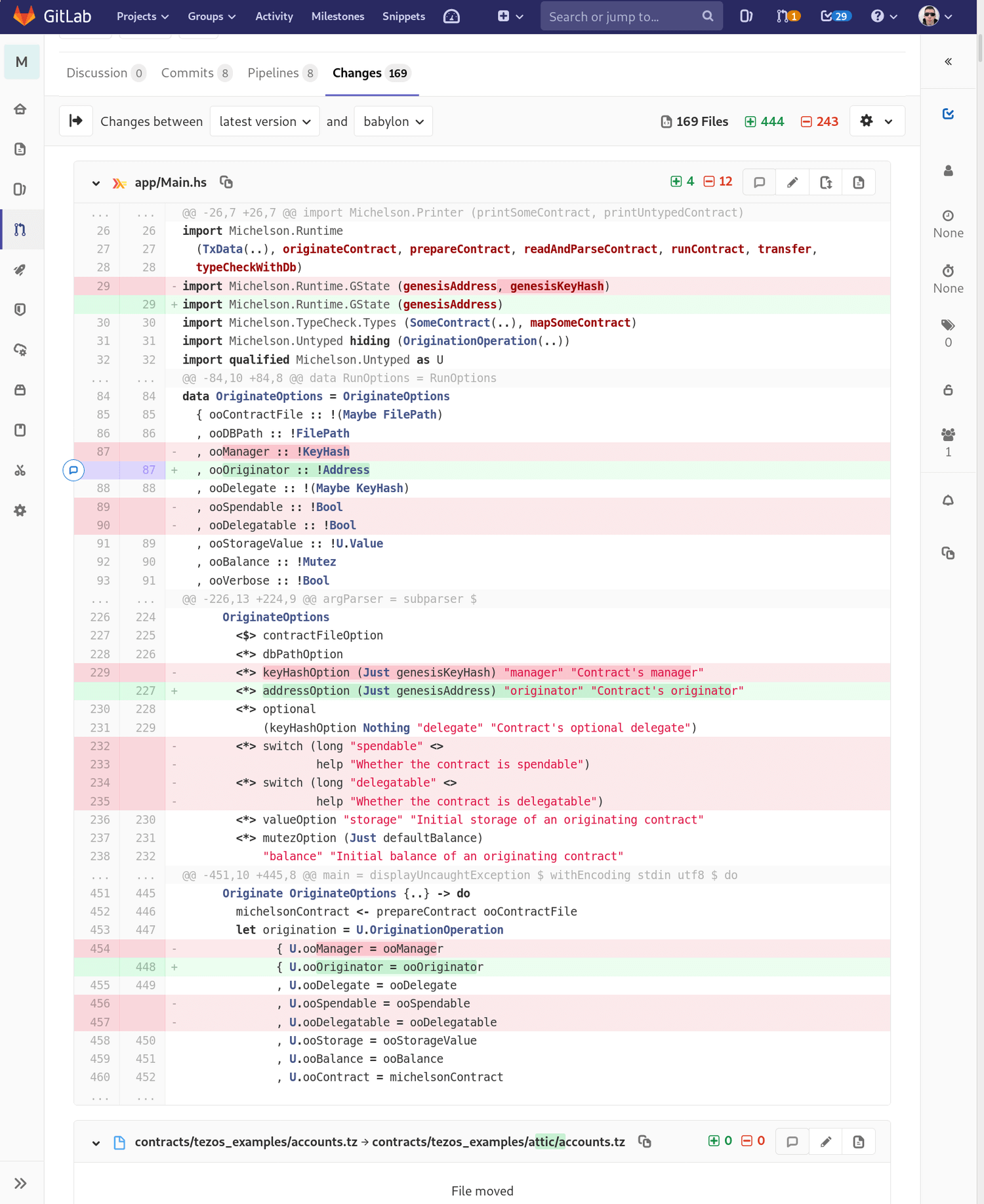Open the project avatar M
This screenshot has width=984, height=1204.
coord(22,62)
